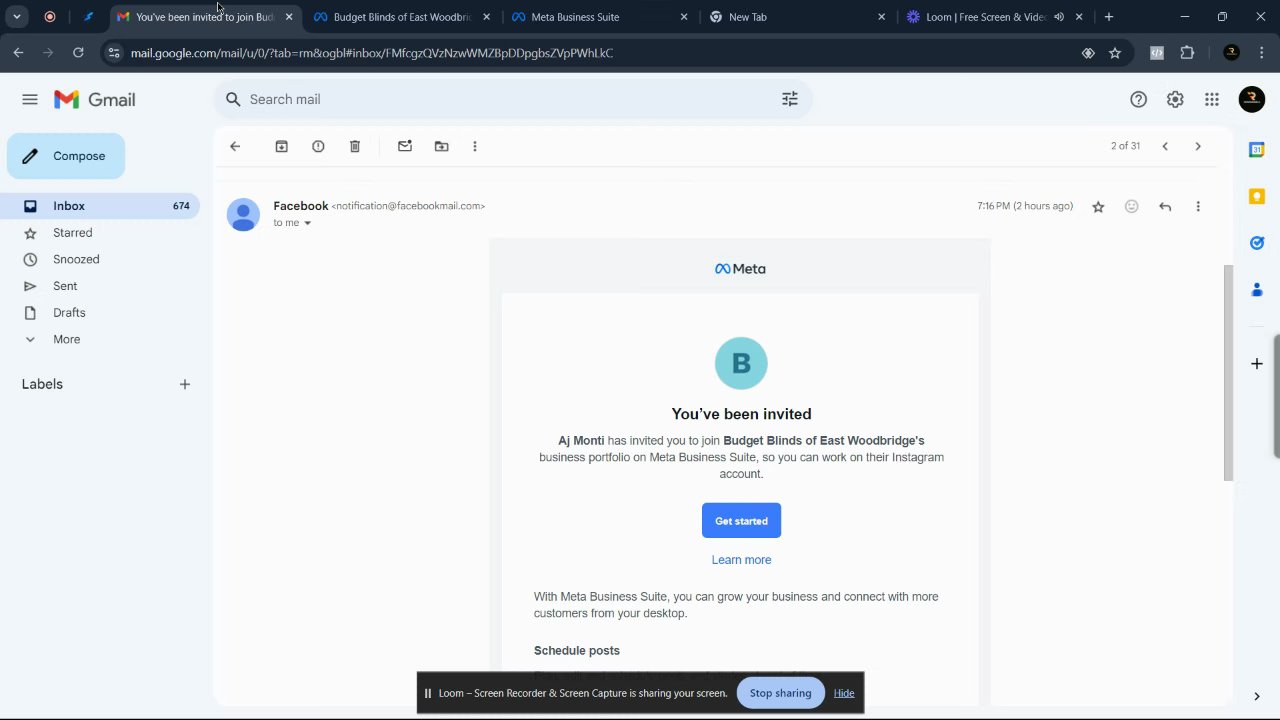Open the Google apps grid
This screenshot has height=720, width=1280.
pos(1212,99)
